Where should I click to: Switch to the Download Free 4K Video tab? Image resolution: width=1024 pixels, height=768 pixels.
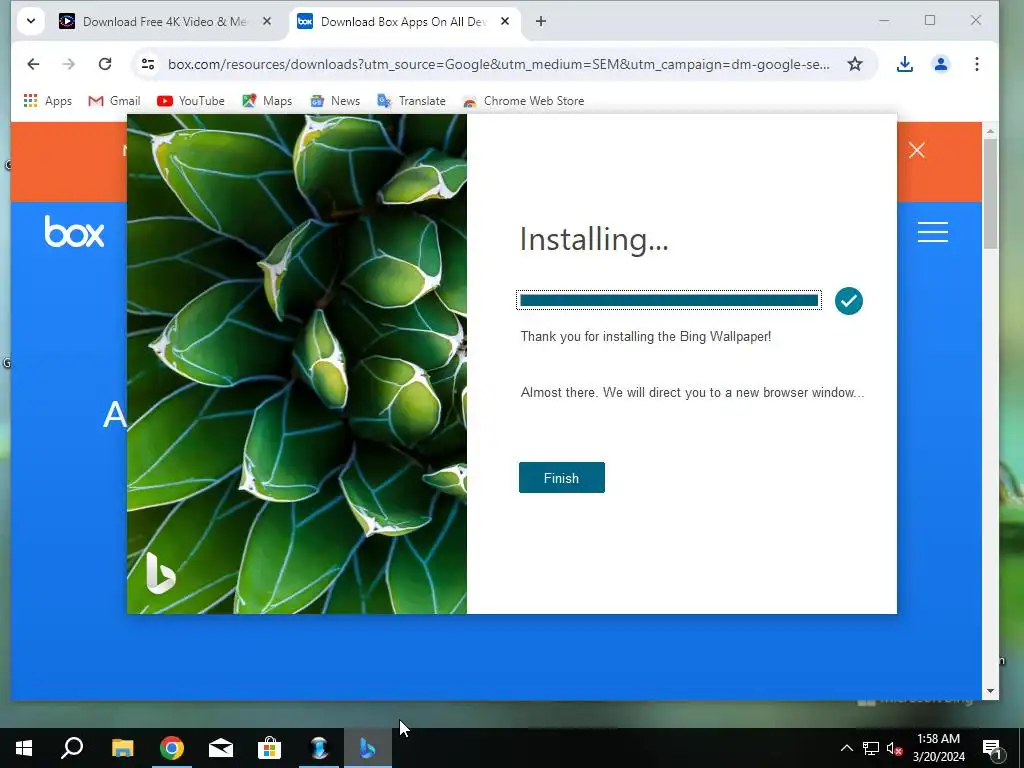pyautogui.click(x=165, y=22)
